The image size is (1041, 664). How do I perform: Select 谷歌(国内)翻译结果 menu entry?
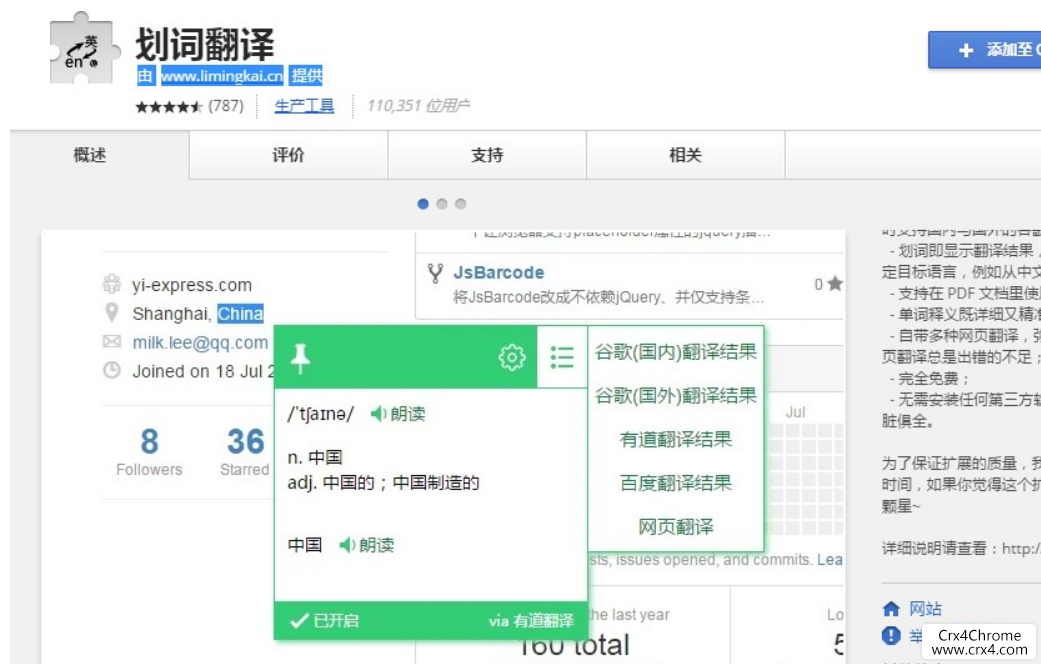tap(676, 351)
